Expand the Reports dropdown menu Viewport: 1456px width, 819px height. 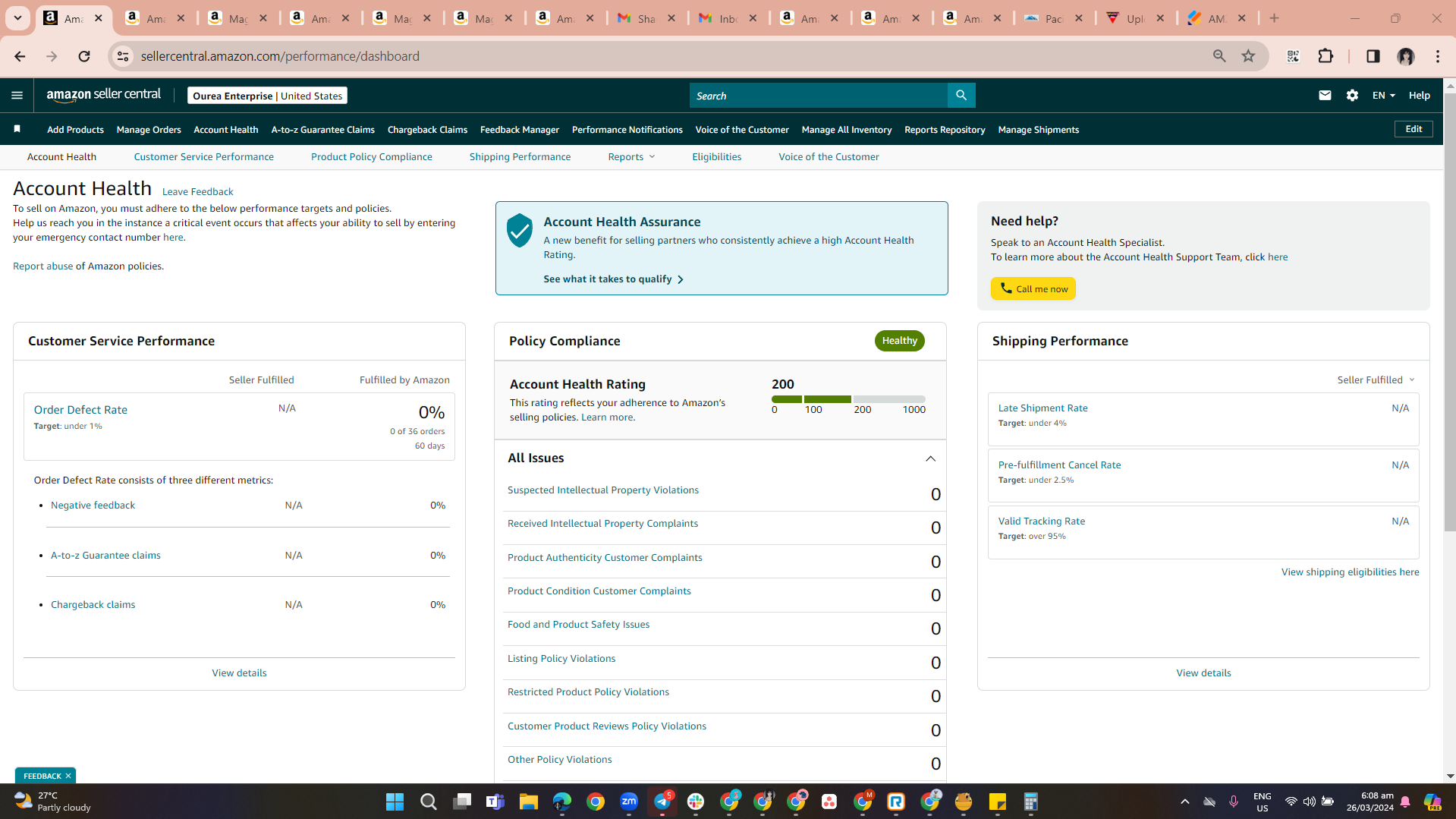631,157
